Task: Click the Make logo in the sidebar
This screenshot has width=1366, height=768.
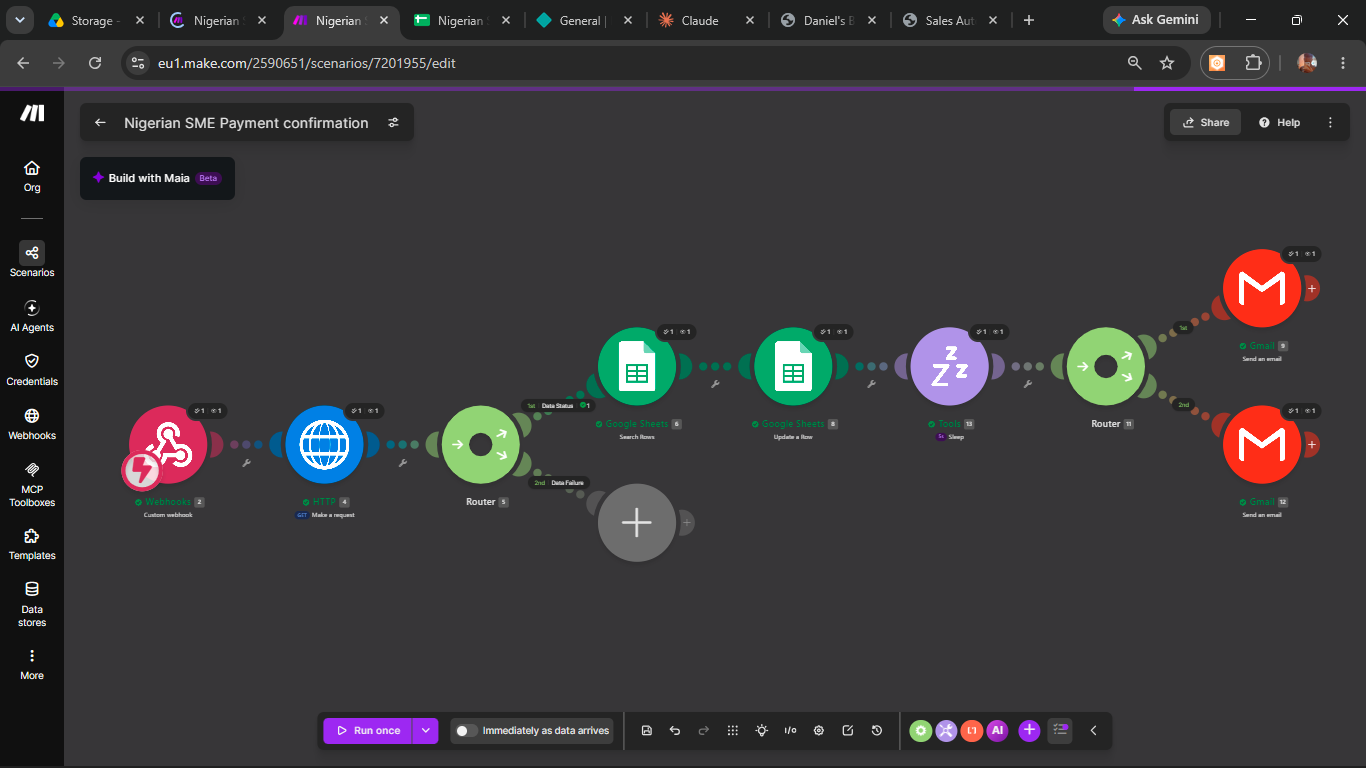Action: (32, 114)
